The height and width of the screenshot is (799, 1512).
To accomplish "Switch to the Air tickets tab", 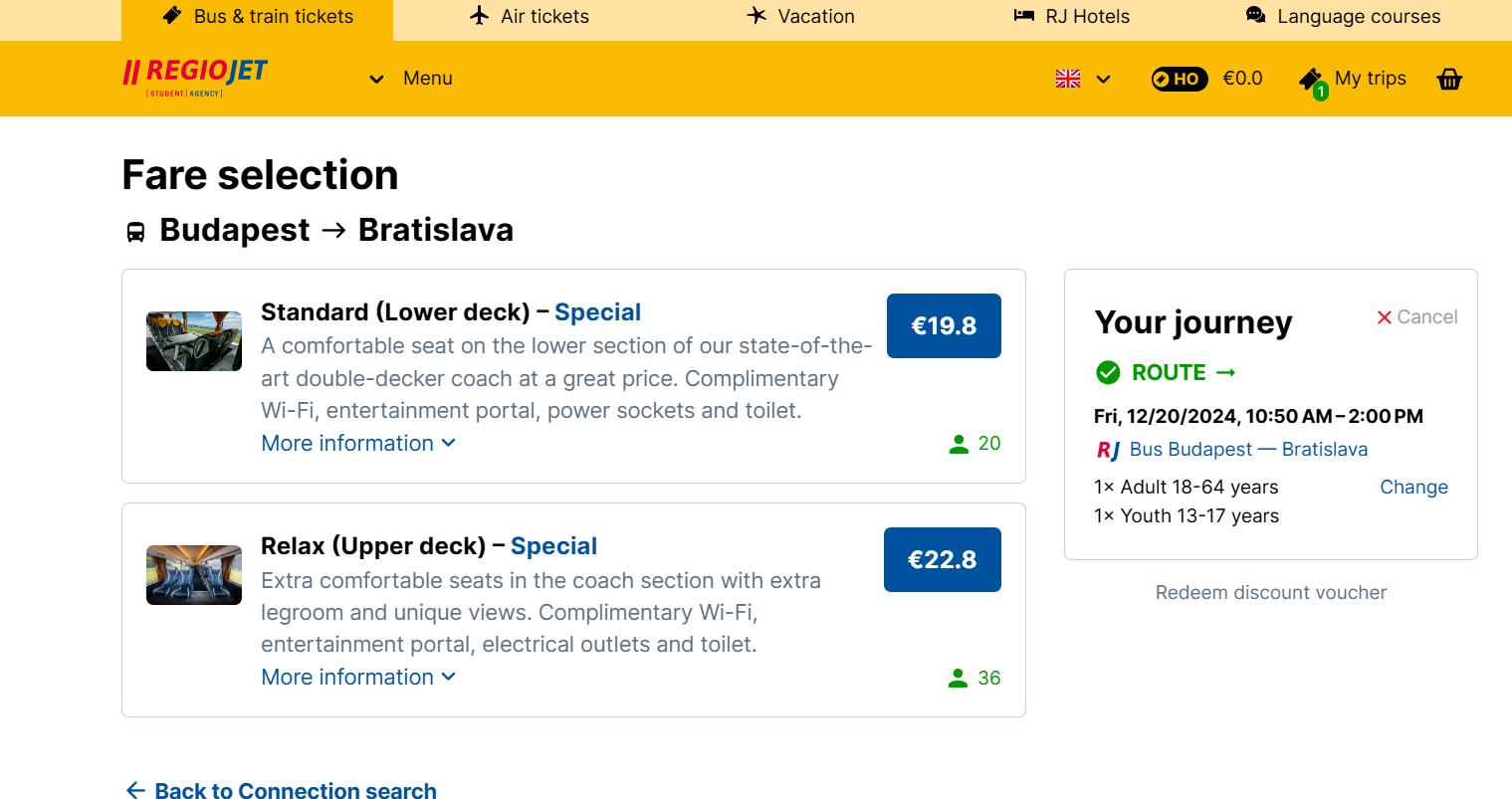I will point(529,17).
